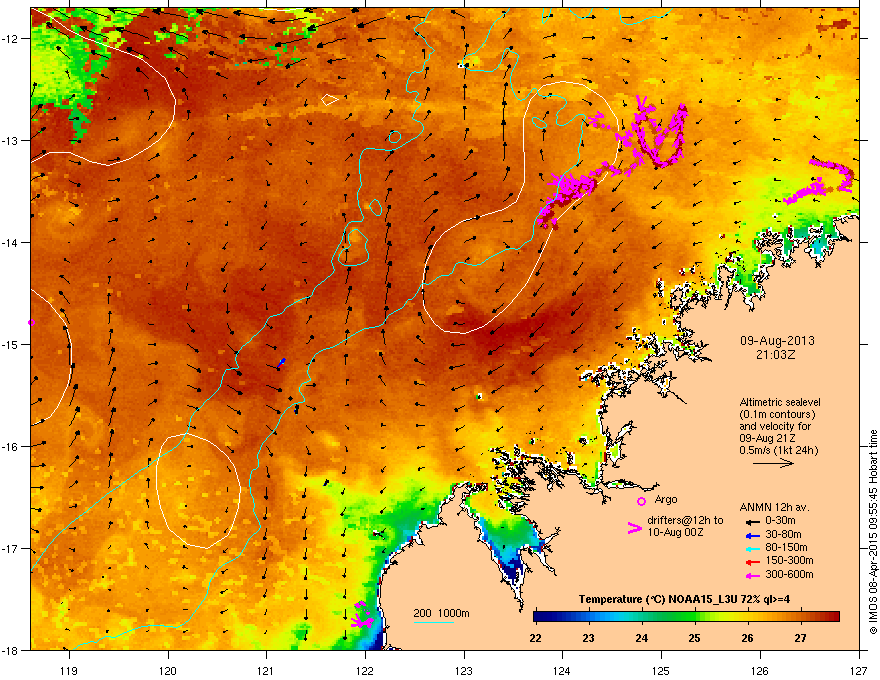The width and height of the screenshot is (880, 680).
Task: Click the blue ANMN mooring arrow on the map
Action: [x=281, y=363]
